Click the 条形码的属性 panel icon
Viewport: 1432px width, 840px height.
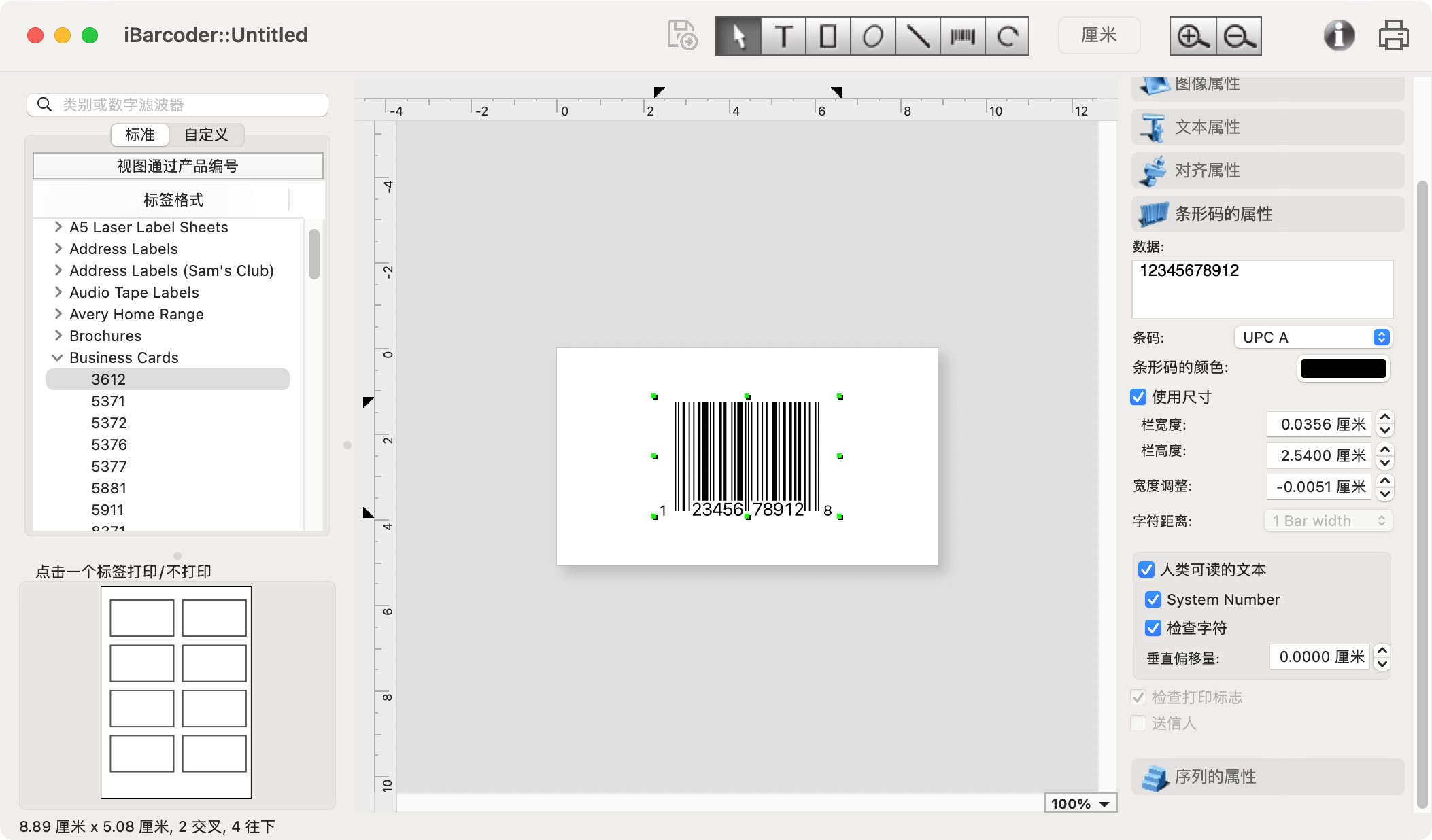point(1153,214)
